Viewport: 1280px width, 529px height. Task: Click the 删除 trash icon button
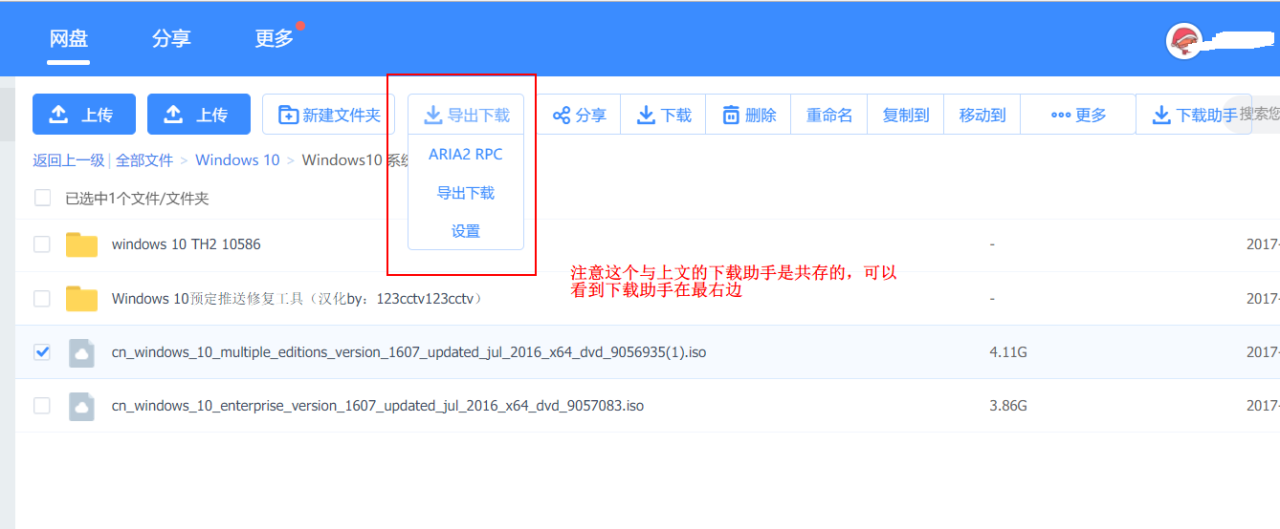(732, 115)
